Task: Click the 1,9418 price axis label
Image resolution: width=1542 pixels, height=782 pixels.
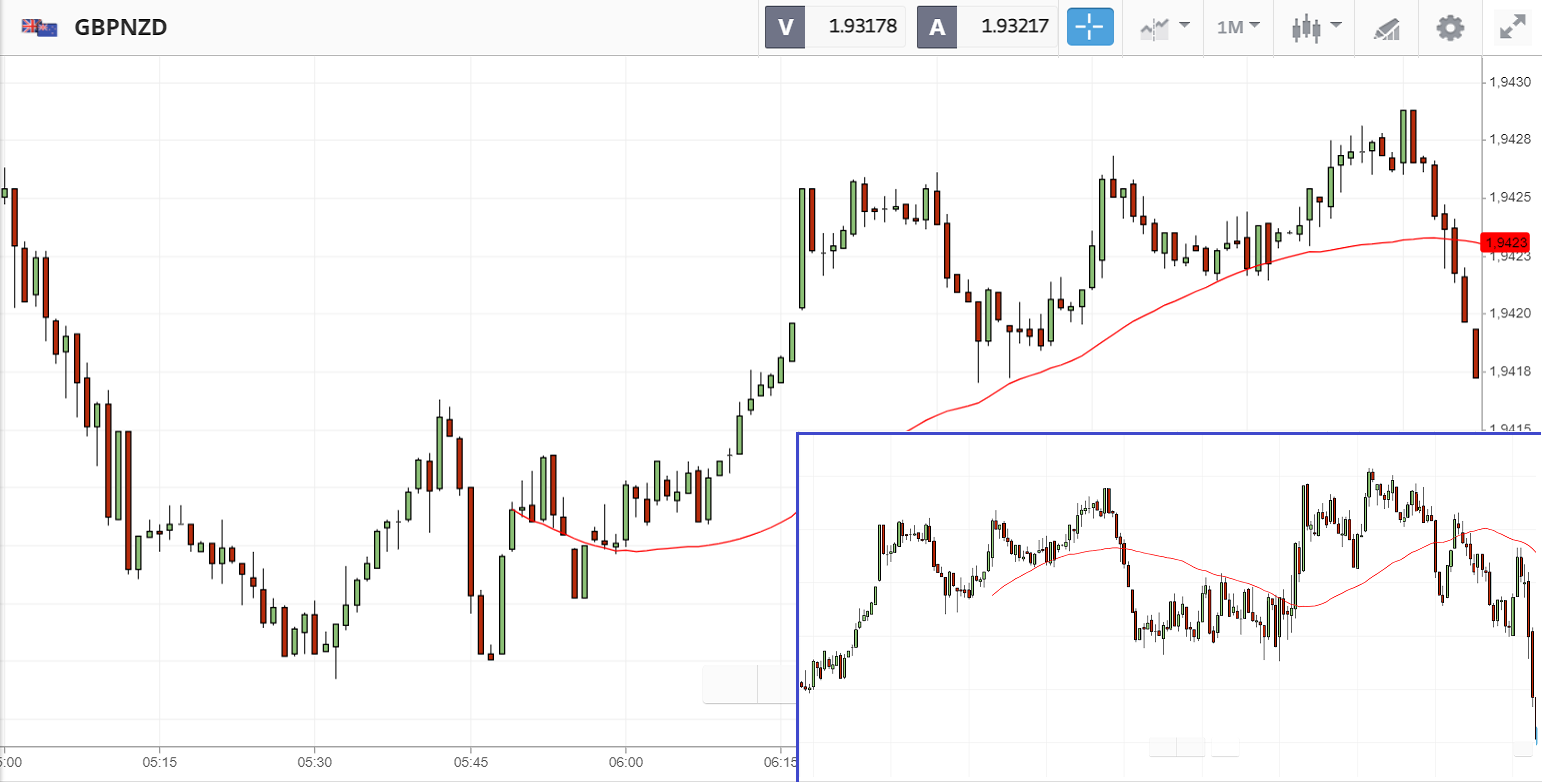Action: (1511, 371)
